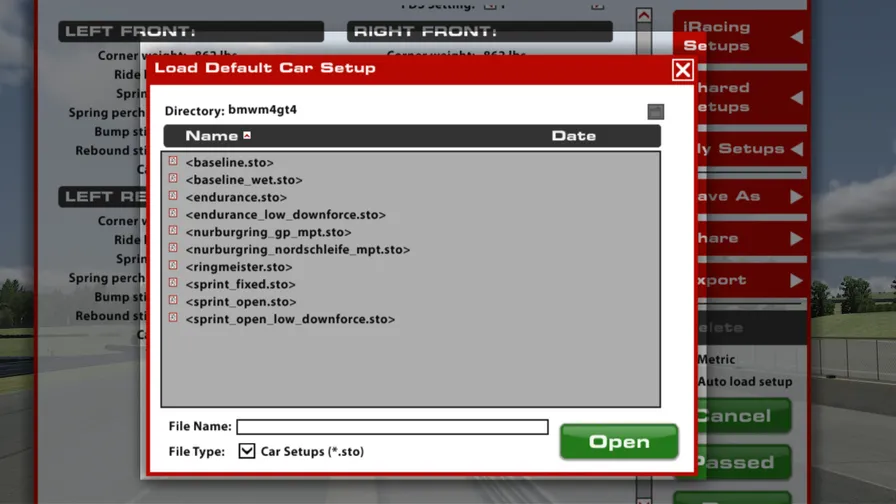Click the scroll-up arrow of the garage panel
896x504 pixels.
[644, 15]
